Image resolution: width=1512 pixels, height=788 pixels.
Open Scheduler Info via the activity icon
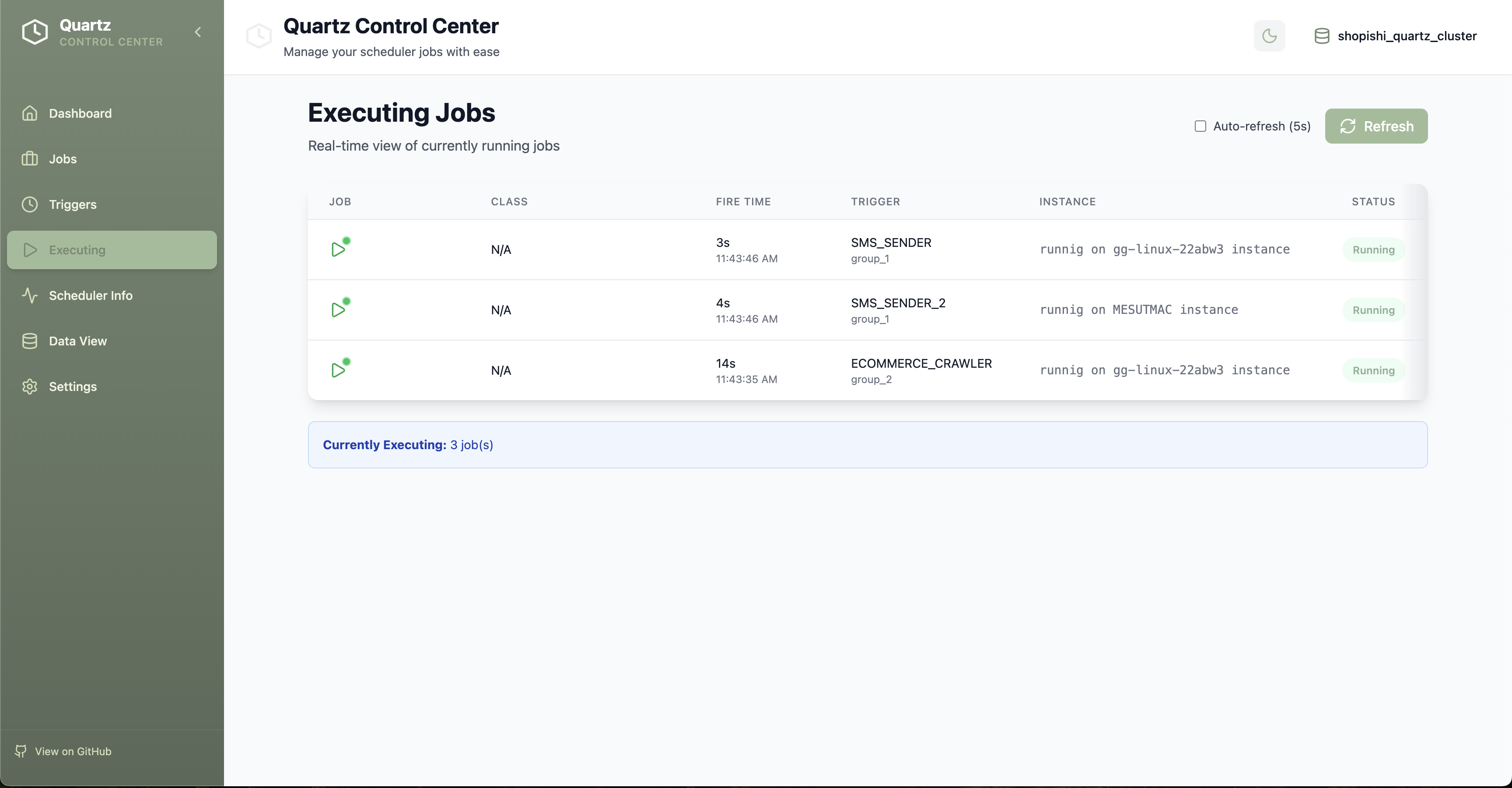pos(30,295)
